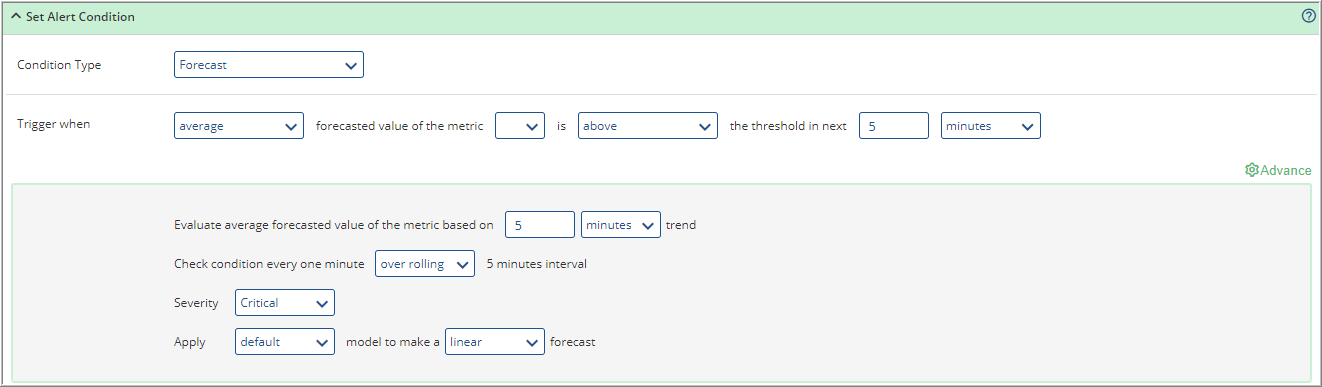The width and height of the screenshot is (1322, 387).
Task: Open the linear forecast dropdown
Action: point(495,342)
